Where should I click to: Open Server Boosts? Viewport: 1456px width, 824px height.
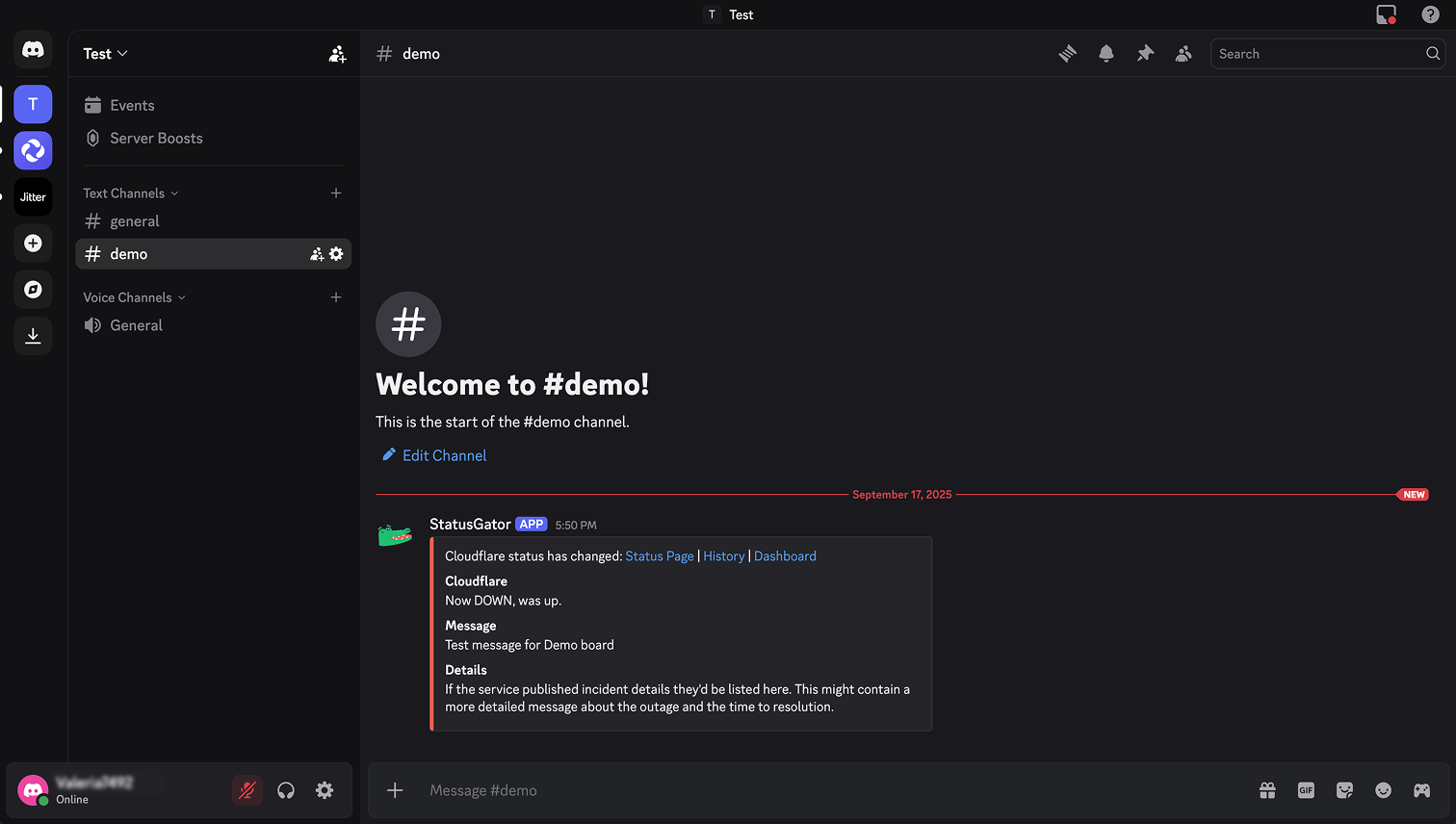213,138
